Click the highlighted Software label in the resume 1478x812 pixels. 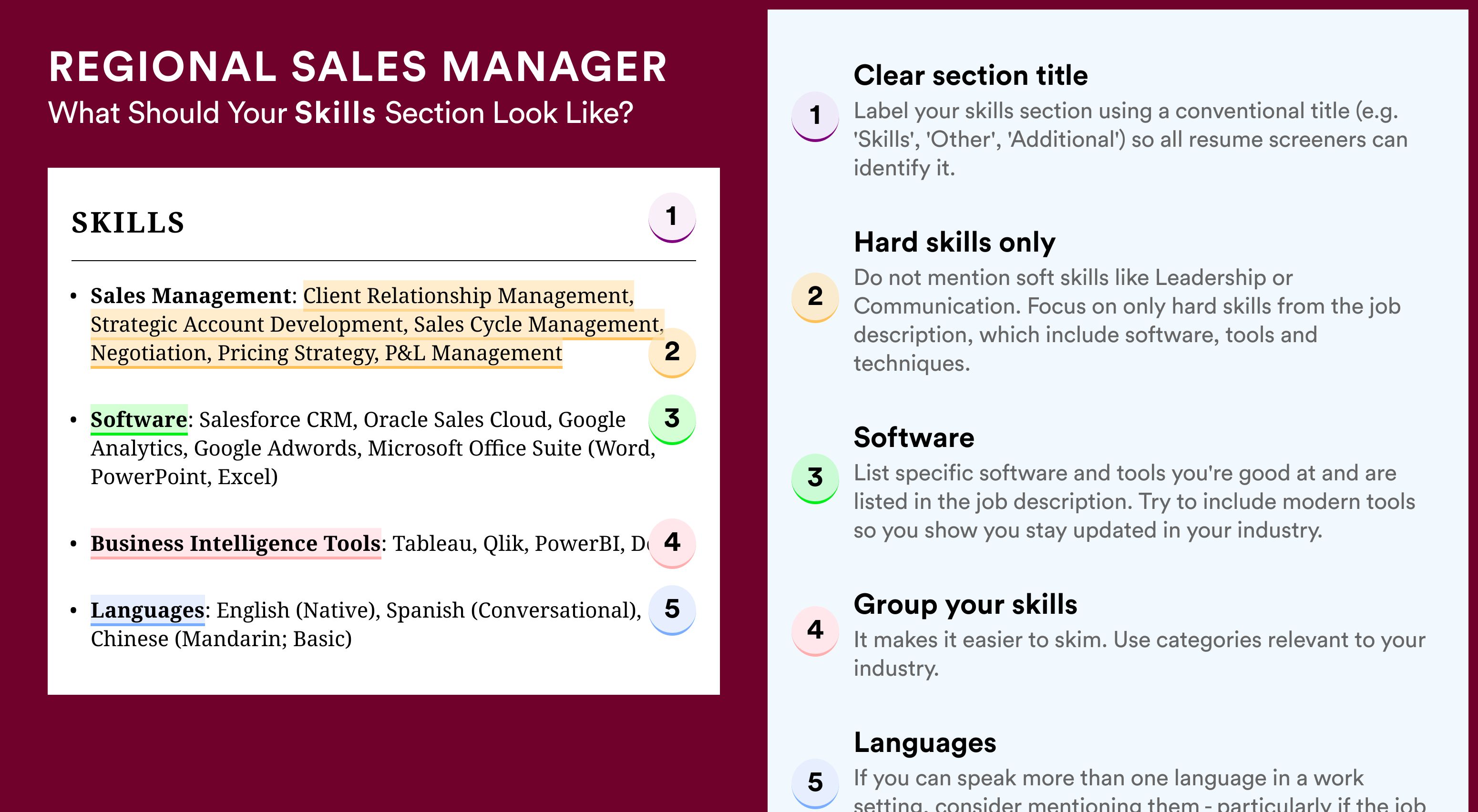139,419
